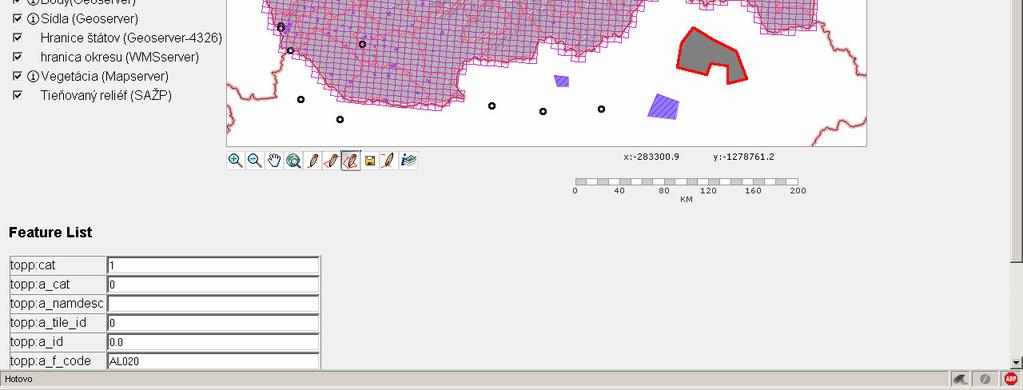Click the Adblock Plus status bar icon
Image resolution: width=1023 pixels, height=390 pixels.
(1011, 379)
